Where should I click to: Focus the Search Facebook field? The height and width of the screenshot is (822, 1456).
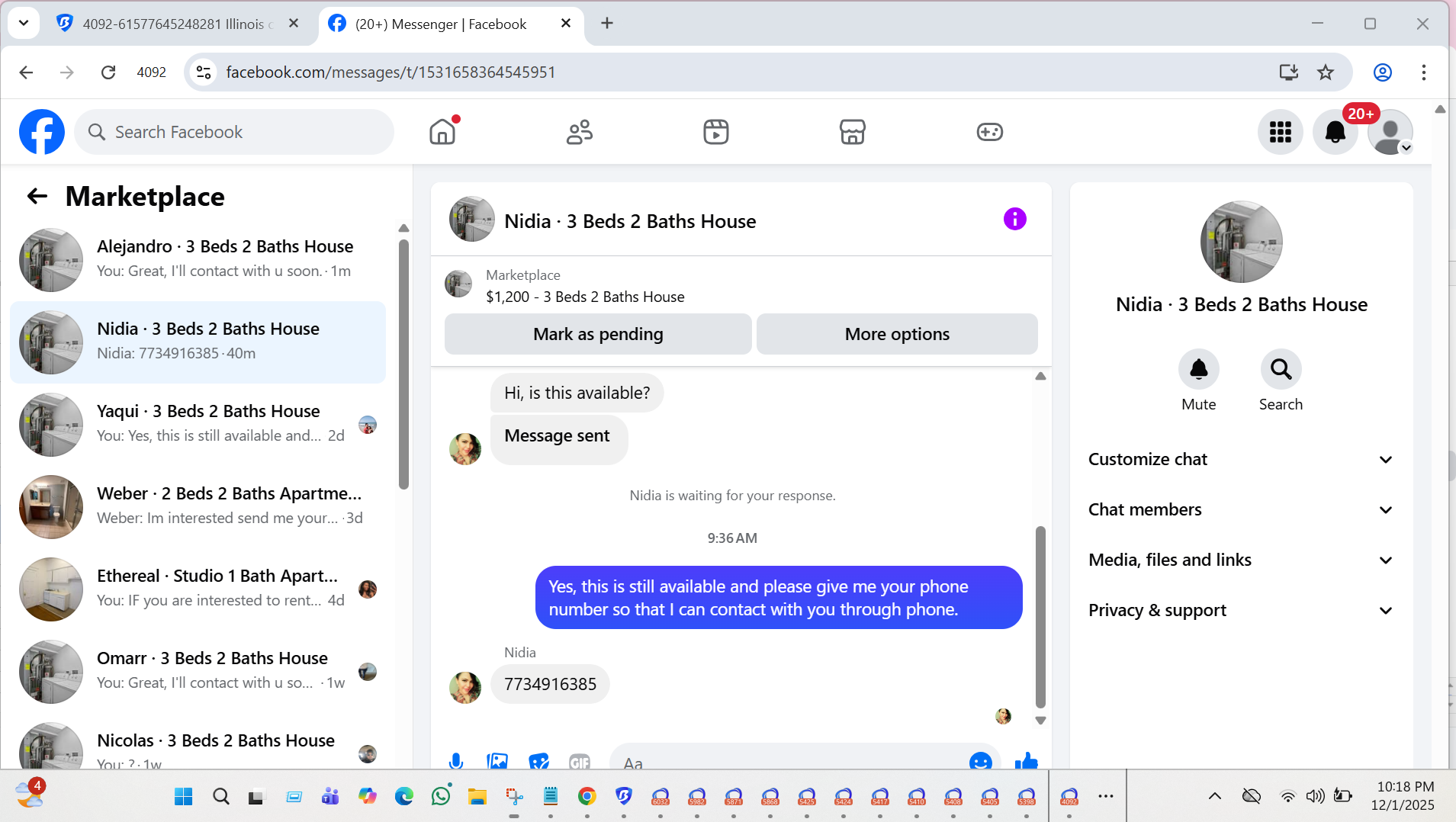coord(234,132)
